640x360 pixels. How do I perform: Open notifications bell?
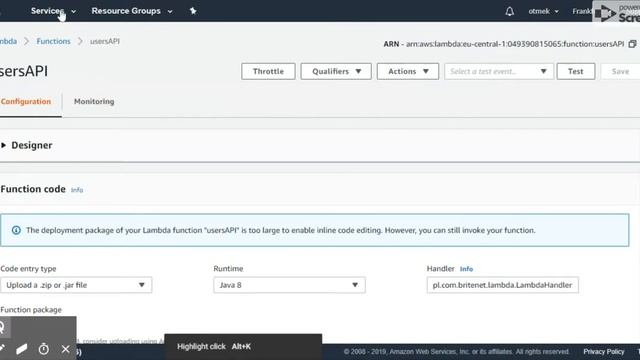509,11
